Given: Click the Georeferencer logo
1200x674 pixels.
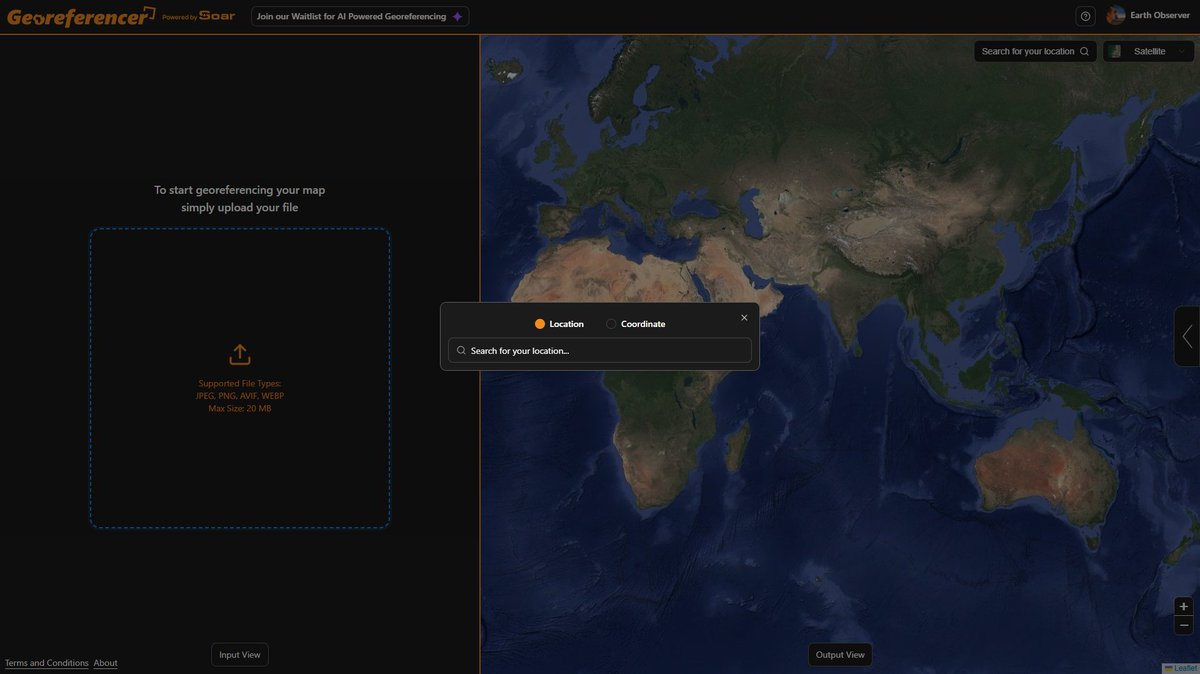Looking at the screenshot, I should [78, 16].
